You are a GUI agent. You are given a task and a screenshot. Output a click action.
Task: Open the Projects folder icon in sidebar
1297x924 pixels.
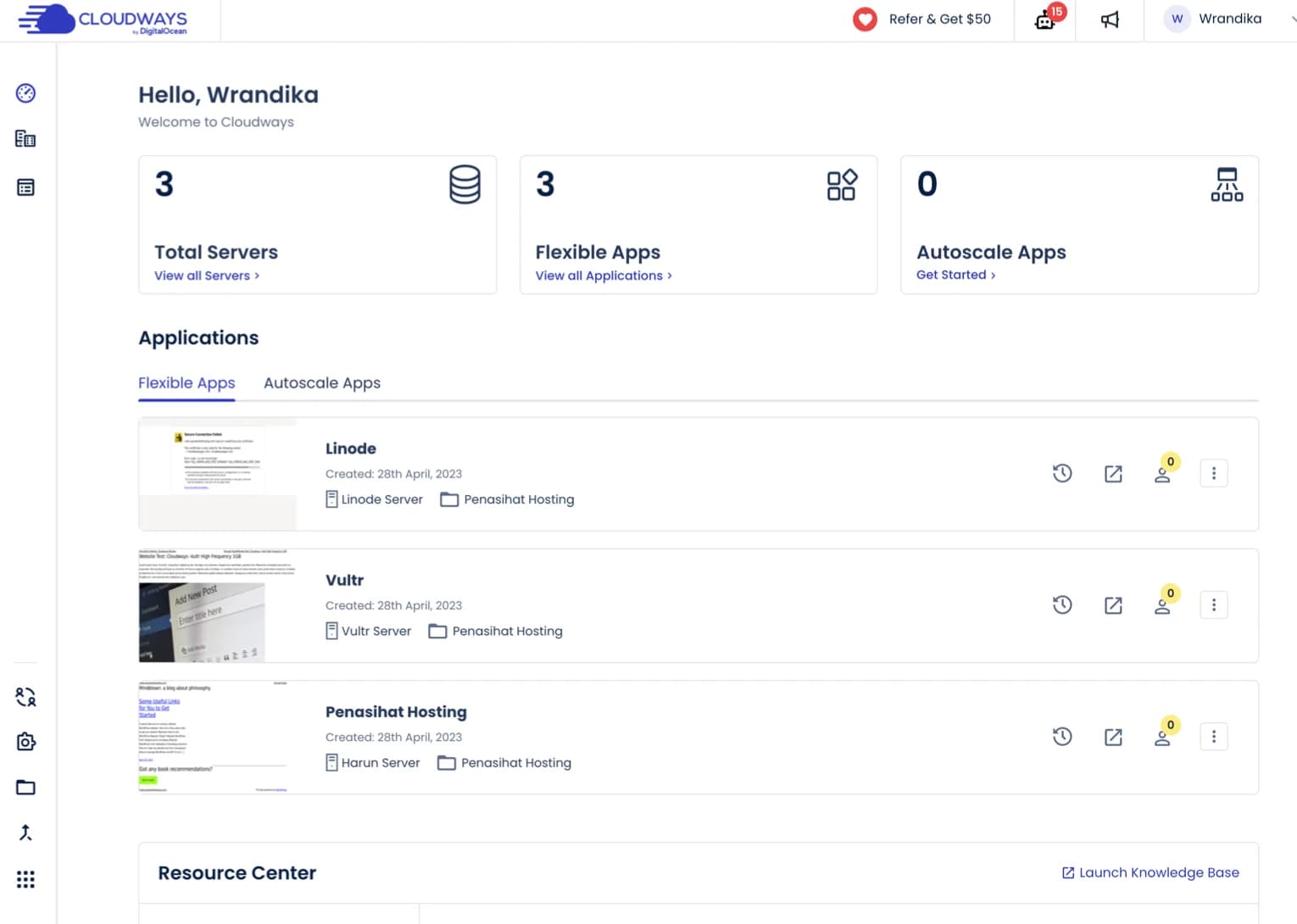click(x=25, y=788)
